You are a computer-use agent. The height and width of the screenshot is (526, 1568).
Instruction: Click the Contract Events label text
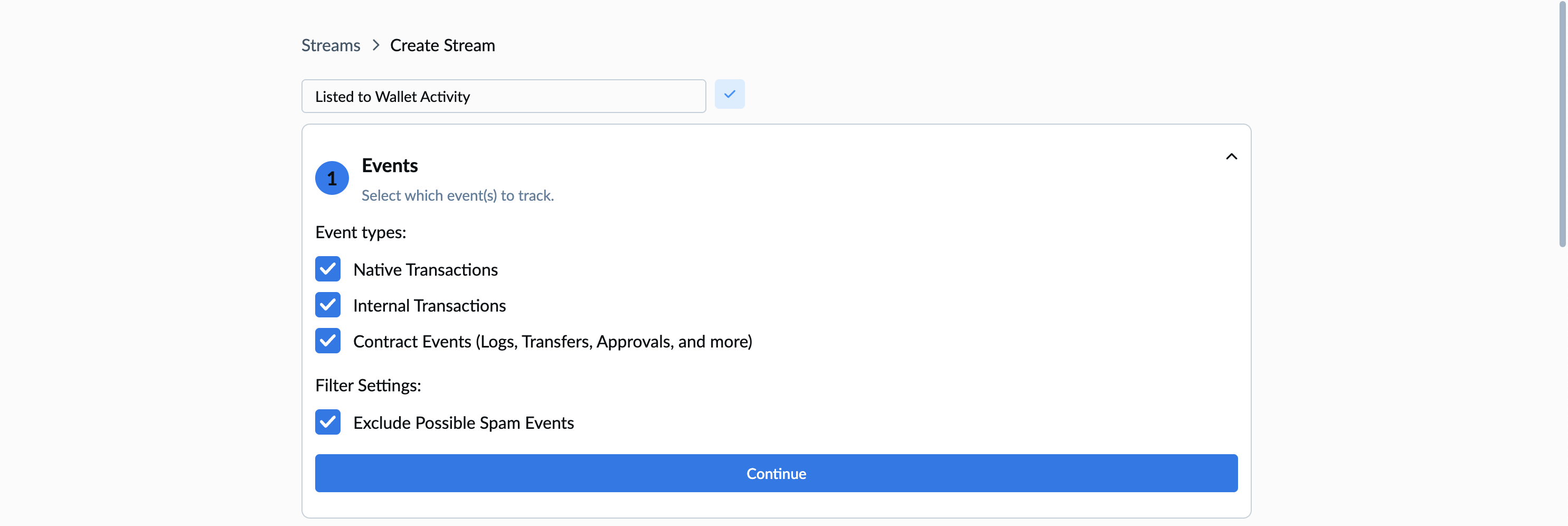pos(552,342)
